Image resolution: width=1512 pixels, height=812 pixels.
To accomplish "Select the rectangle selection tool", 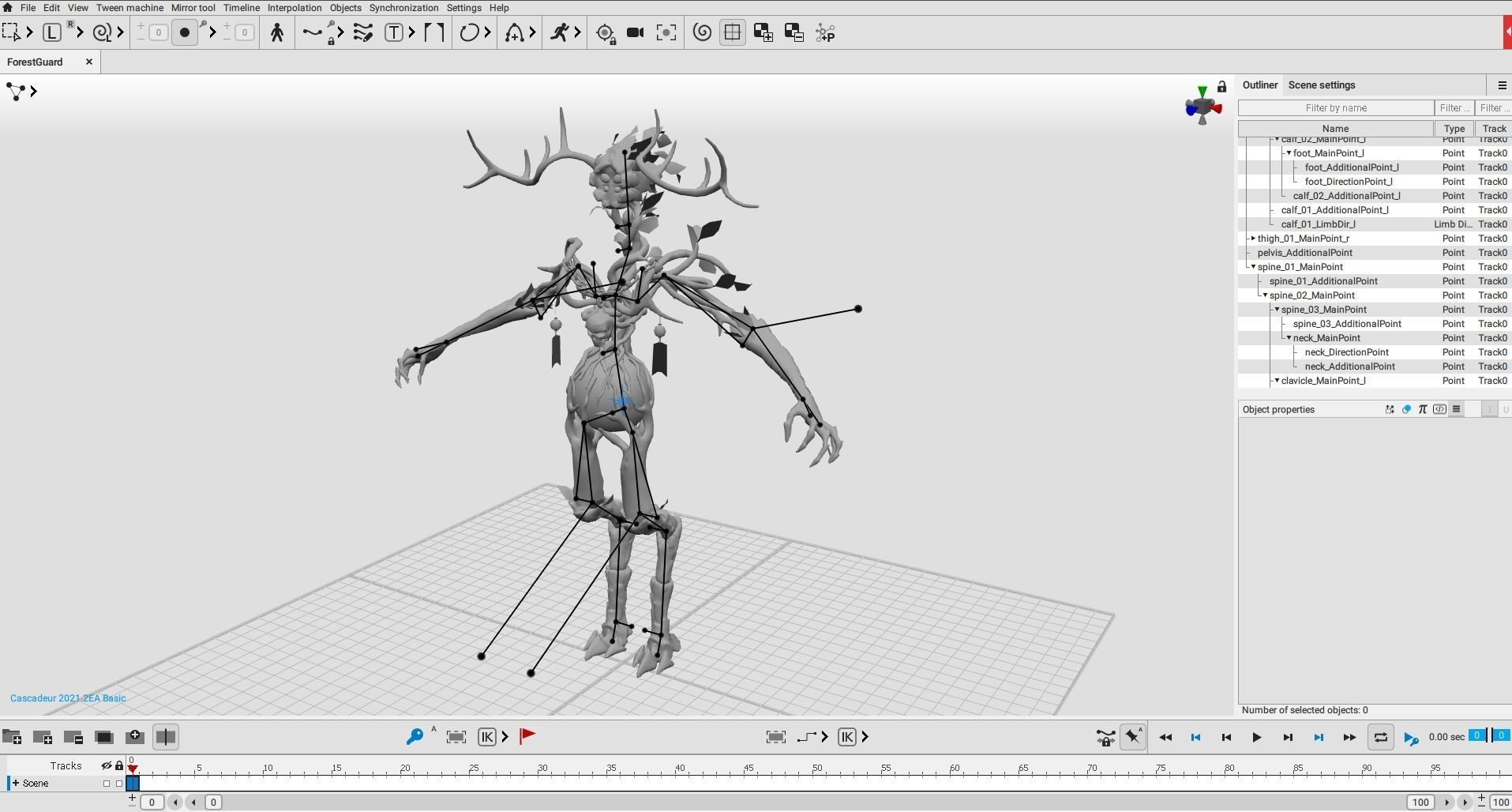I will point(11,32).
